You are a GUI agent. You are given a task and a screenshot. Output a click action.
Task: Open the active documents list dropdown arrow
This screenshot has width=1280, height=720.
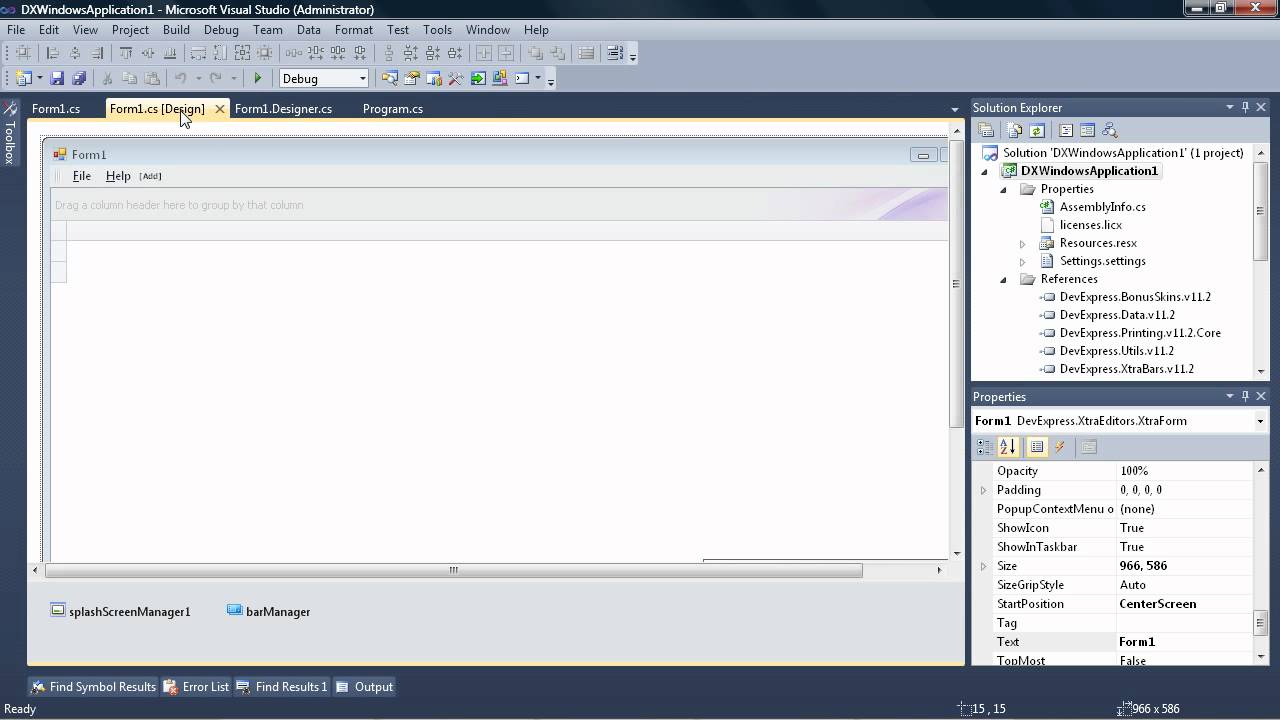click(955, 109)
